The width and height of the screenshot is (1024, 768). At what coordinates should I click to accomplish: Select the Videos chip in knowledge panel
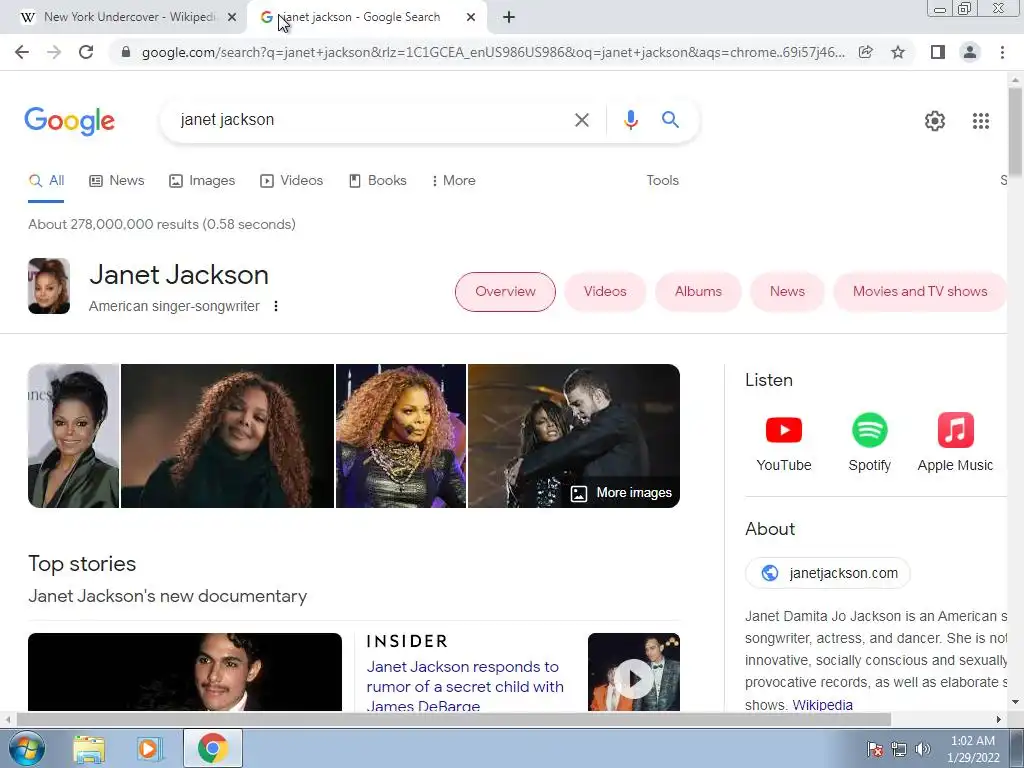605,292
